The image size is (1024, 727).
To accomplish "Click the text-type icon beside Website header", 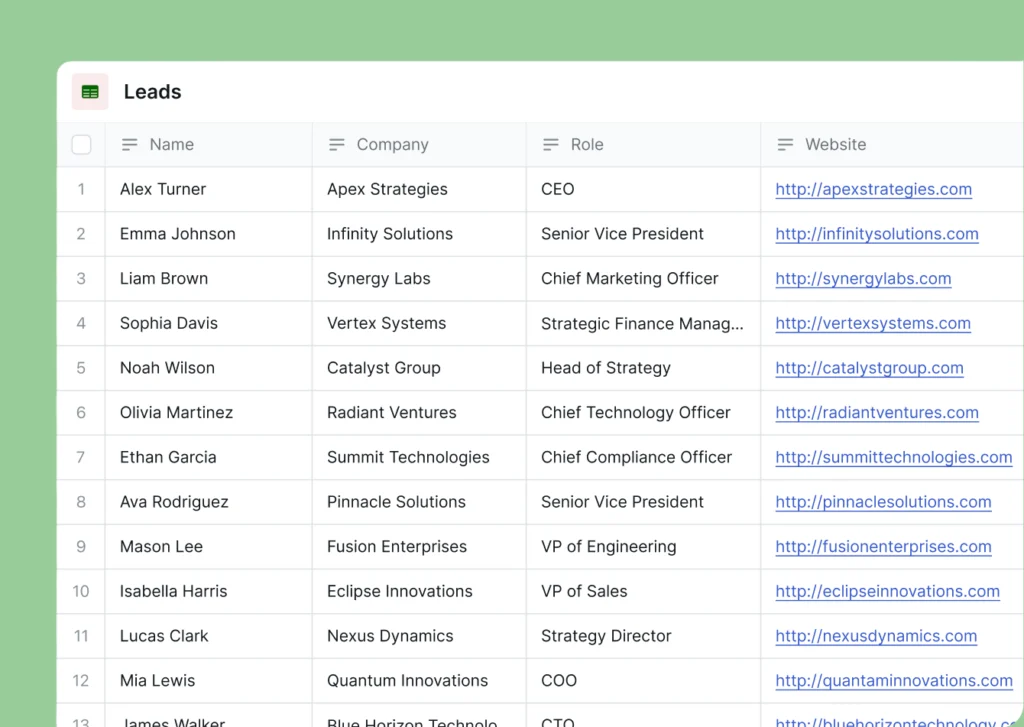I will point(786,145).
